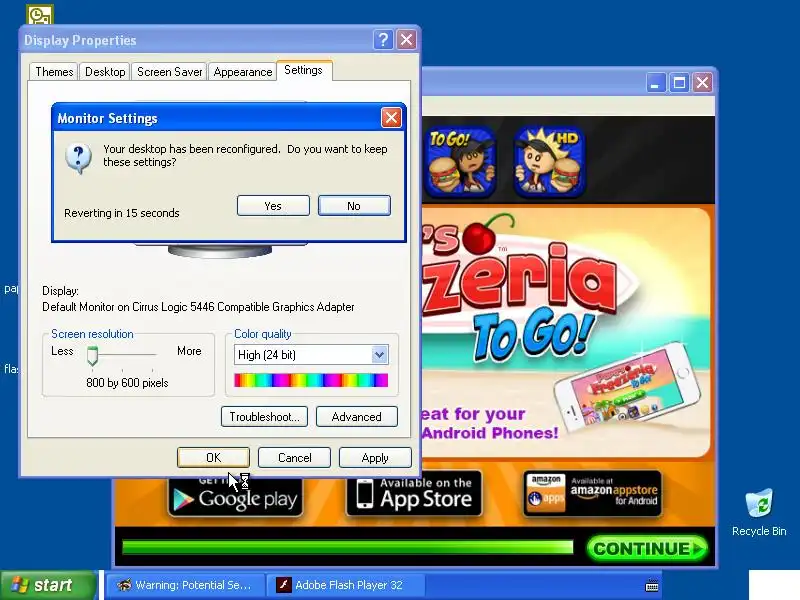Close the Display Properties window
This screenshot has width=800, height=600.
407,39
